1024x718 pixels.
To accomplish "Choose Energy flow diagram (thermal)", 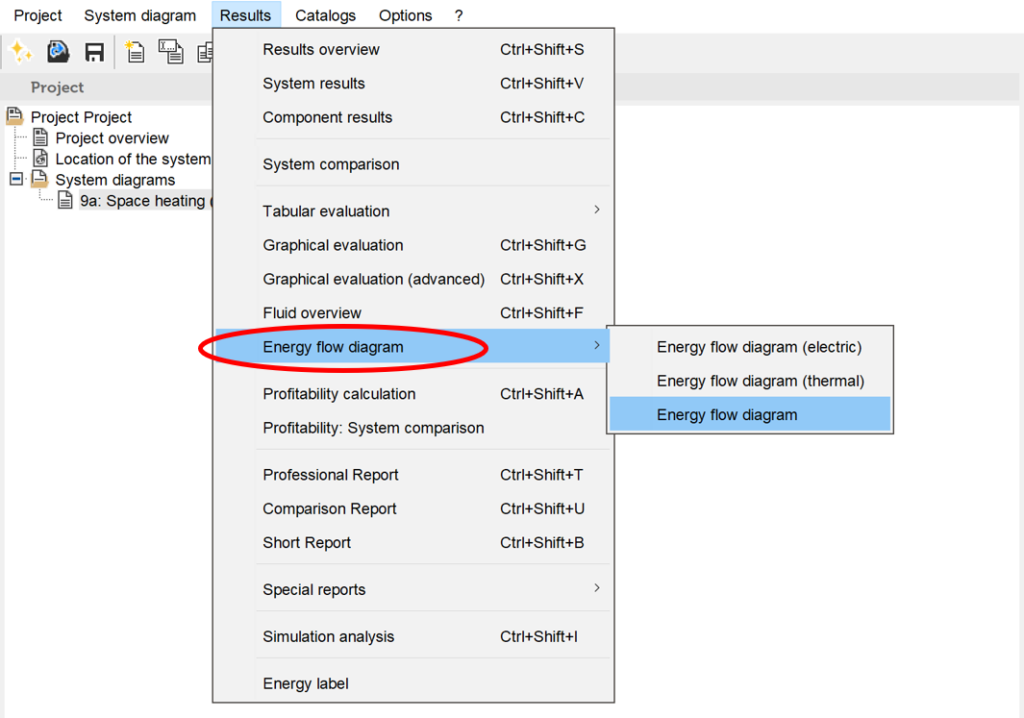I will tap(760, 381).
